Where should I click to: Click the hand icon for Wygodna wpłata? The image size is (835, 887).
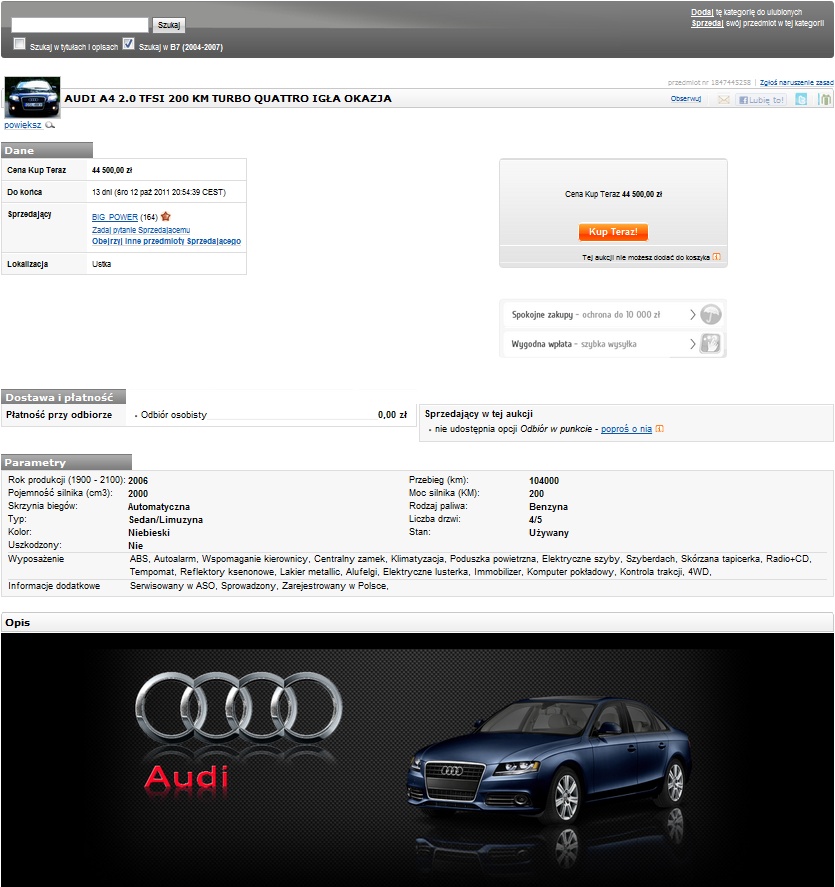click(710, 343)
